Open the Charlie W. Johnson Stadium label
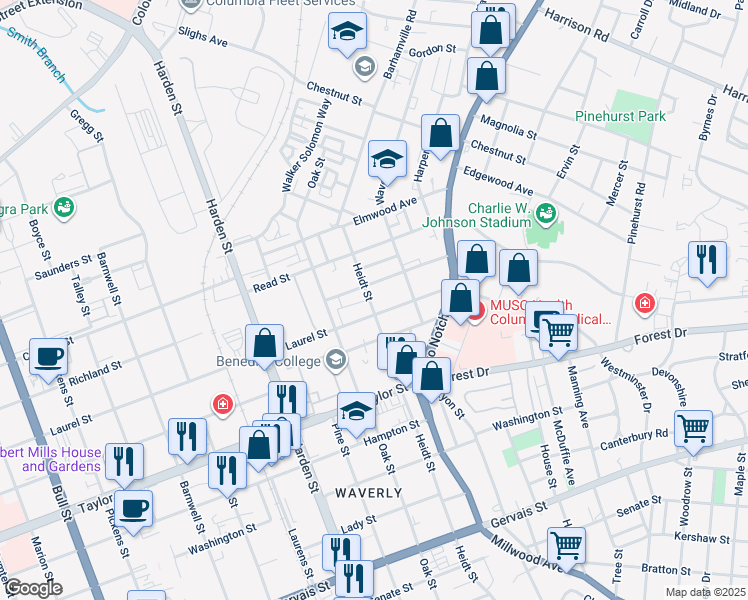The image size is (748, 600). click(477, 215)
